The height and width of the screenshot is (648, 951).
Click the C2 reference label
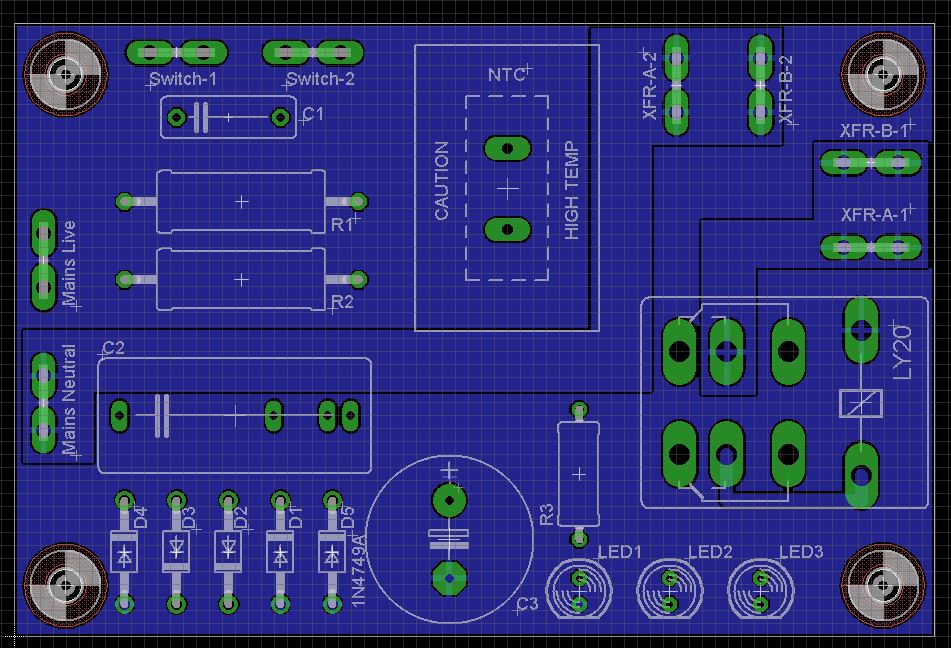[x=113, y=348]
